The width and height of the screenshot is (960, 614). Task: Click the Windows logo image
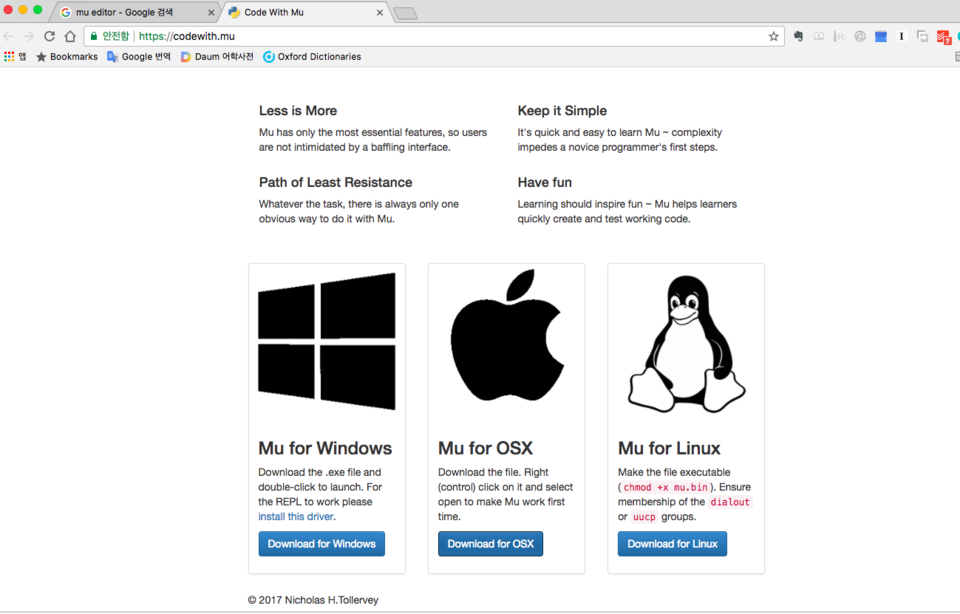[327, 341]
